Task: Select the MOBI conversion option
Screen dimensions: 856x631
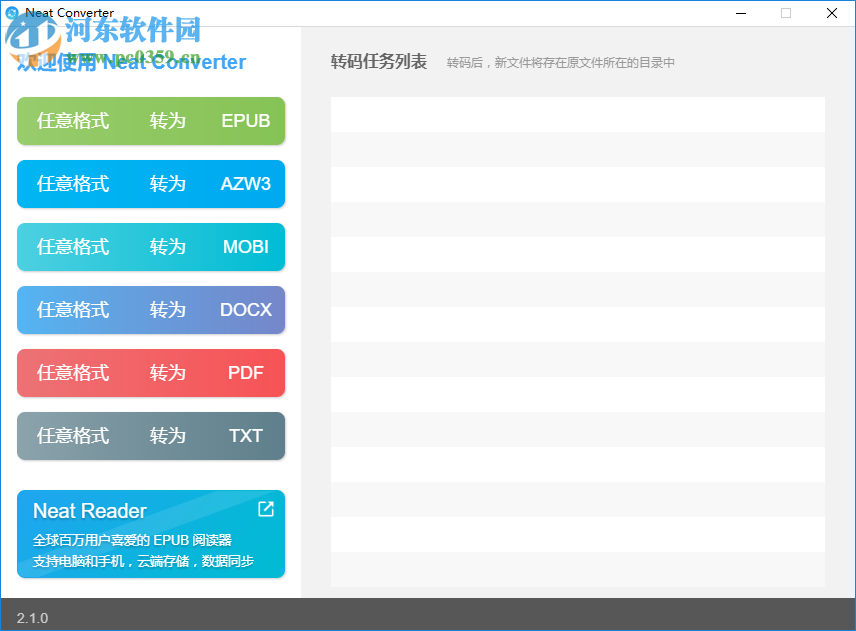Action: [150, 247]
